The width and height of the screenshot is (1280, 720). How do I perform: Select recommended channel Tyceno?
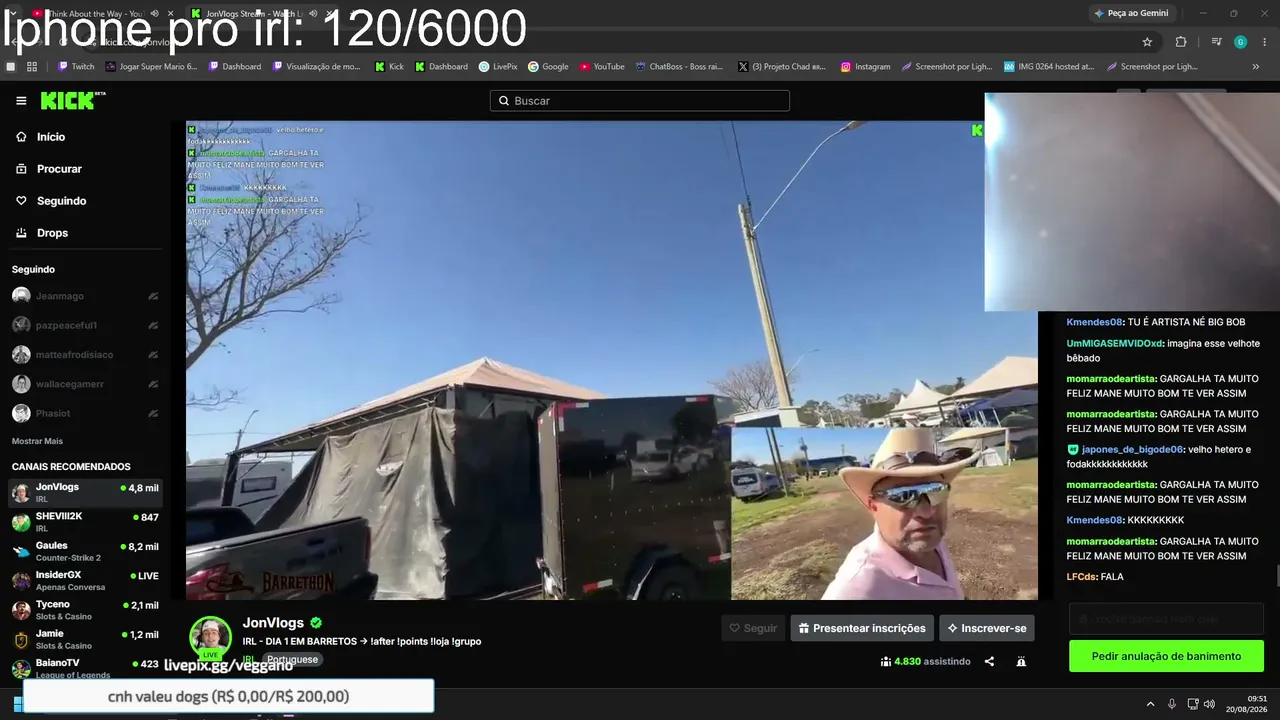[x=83, y=609]
